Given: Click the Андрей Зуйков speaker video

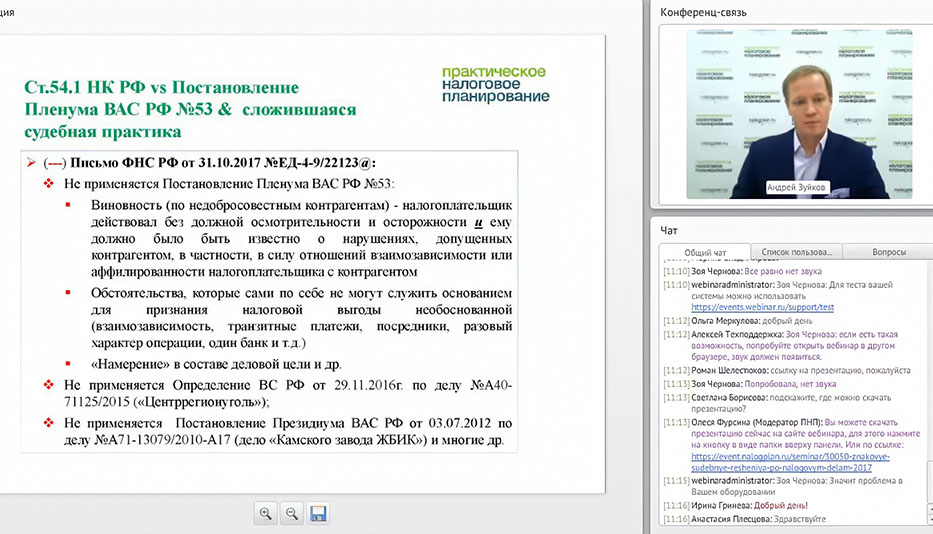Looking at the screenshot, I should [799, 114].
